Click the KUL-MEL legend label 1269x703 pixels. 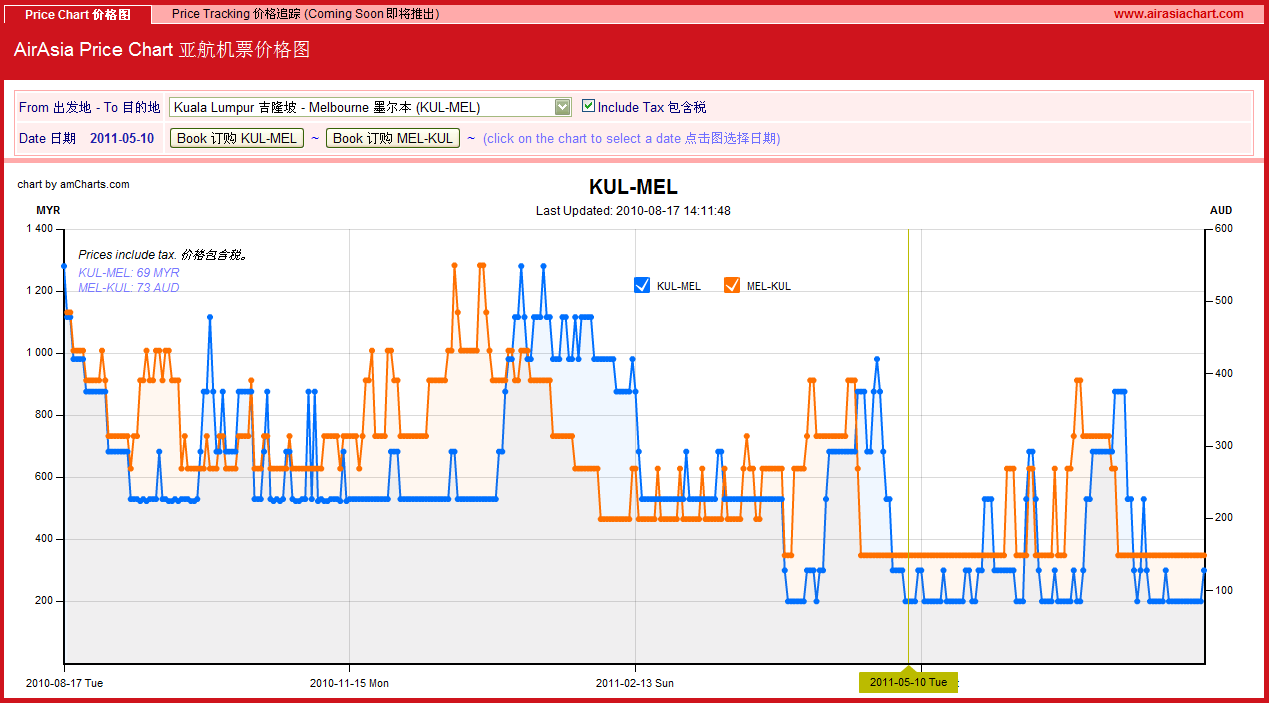tap(679, 286)
